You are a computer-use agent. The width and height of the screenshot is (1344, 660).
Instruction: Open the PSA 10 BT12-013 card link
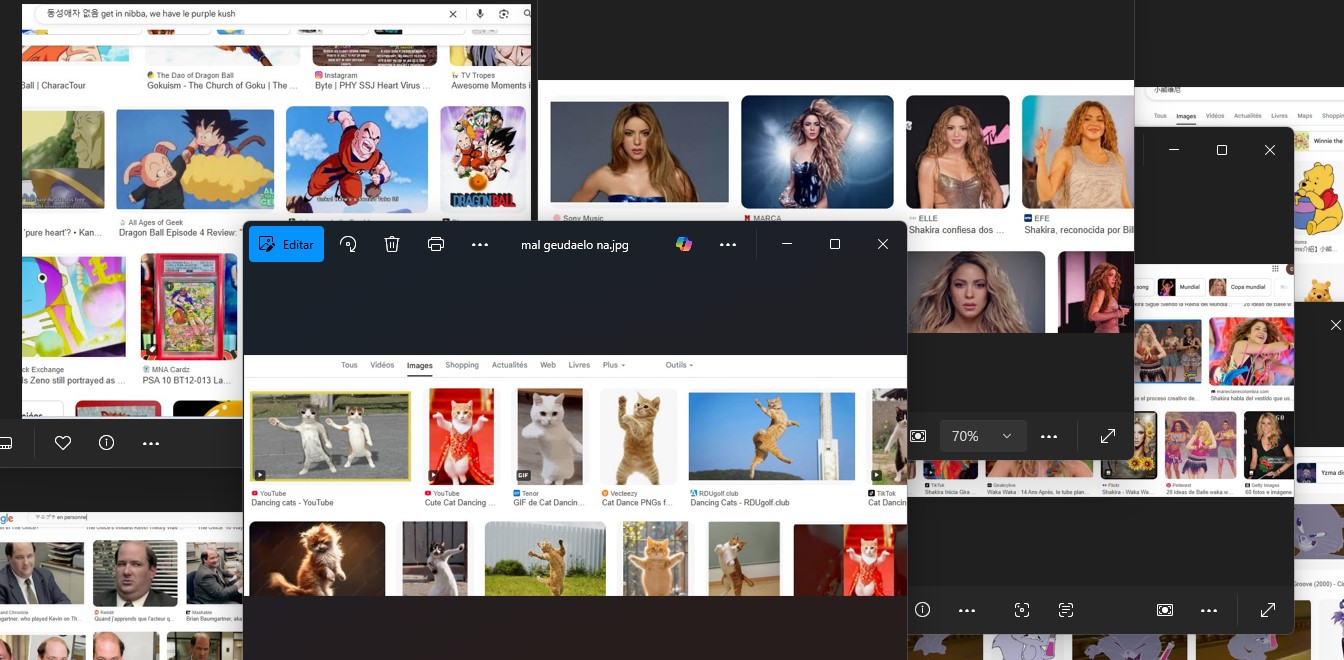187,381
